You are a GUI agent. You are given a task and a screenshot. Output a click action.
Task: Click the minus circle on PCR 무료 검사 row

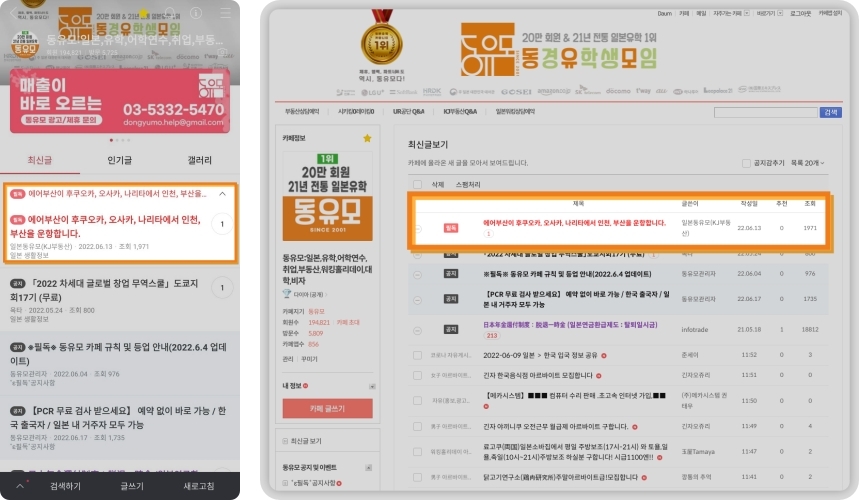point(417,300)
